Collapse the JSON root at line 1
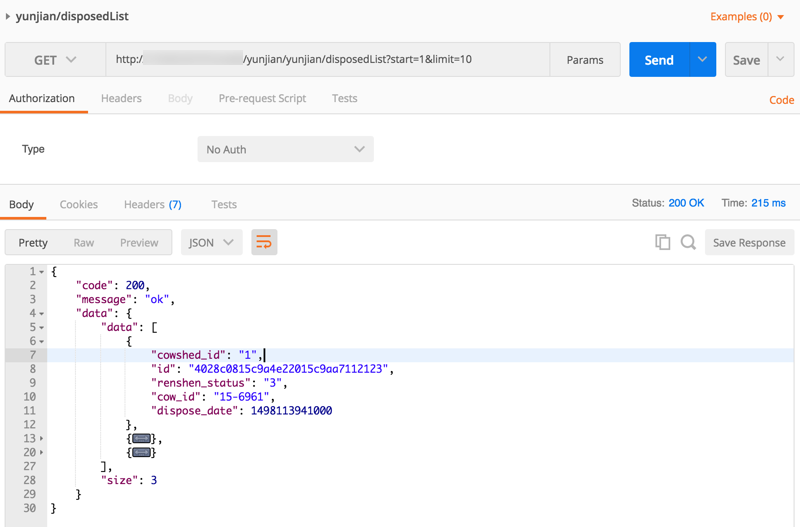The height and width of the screenshot is (527, 800). (x=41, y=272)
